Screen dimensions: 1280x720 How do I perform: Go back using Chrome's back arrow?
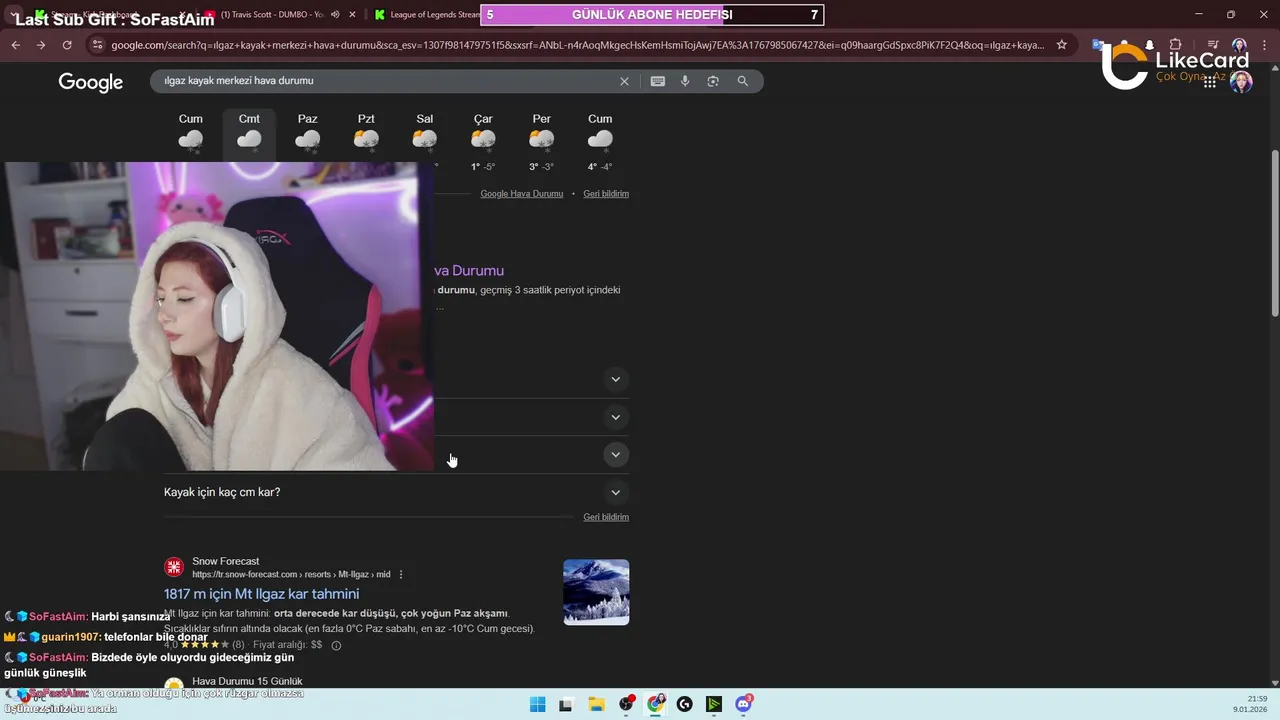(15, 45)
